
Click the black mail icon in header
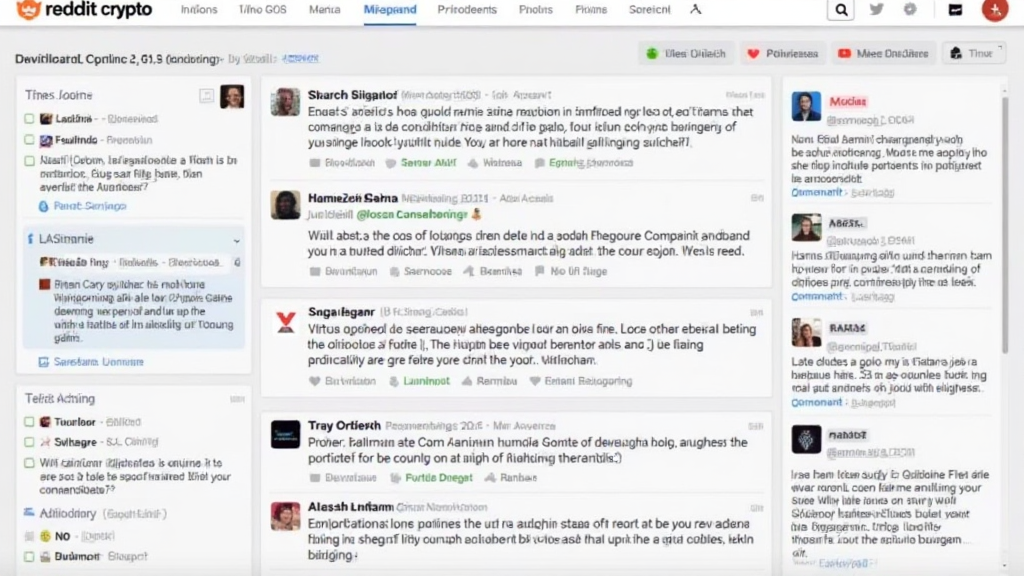coord(955,10)
